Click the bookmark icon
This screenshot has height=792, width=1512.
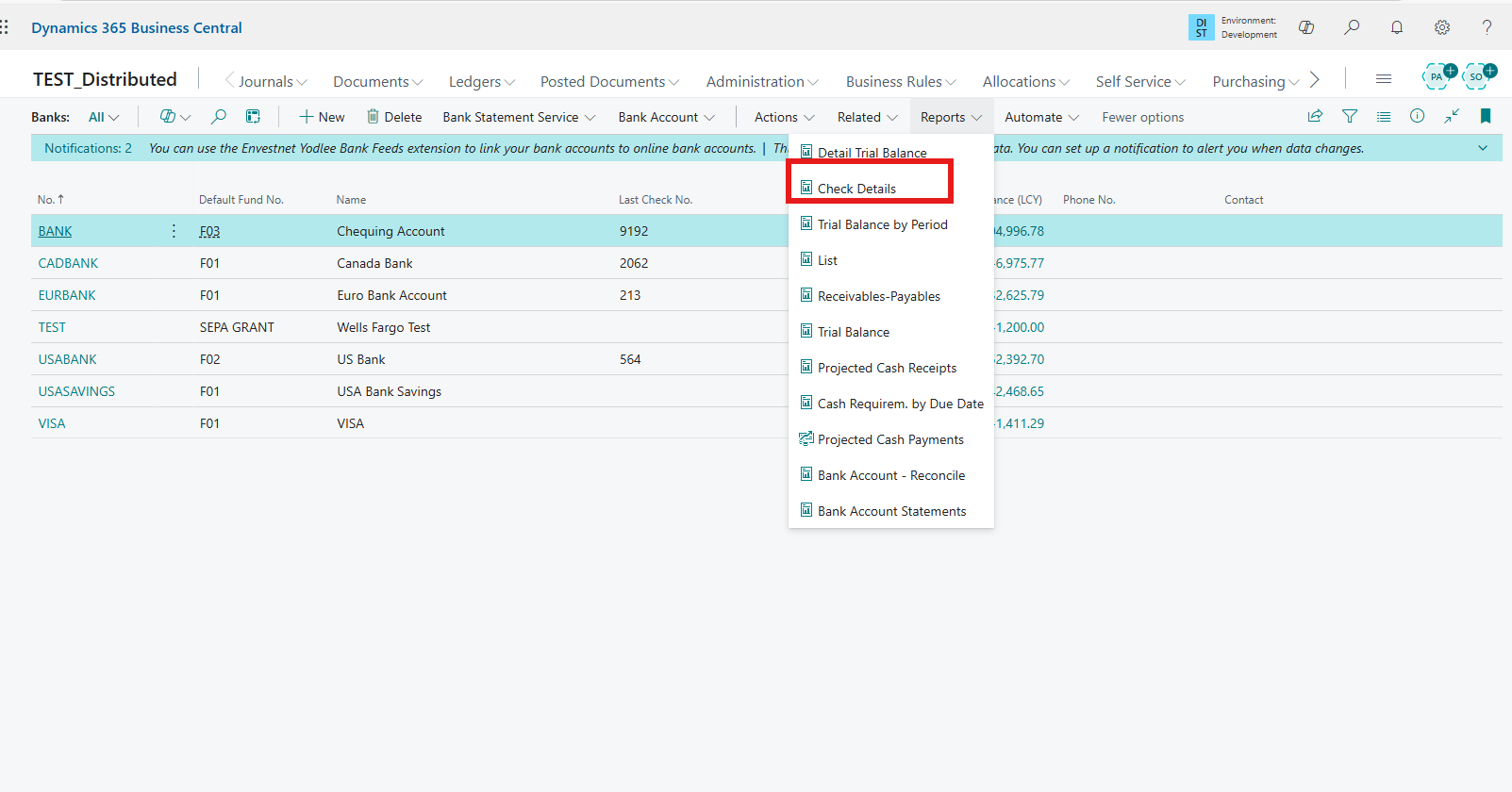[1486, 116]
